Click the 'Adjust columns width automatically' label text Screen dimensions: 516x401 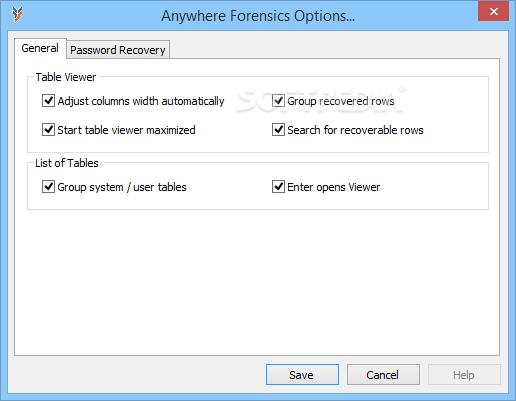click(x=141, y=101)
